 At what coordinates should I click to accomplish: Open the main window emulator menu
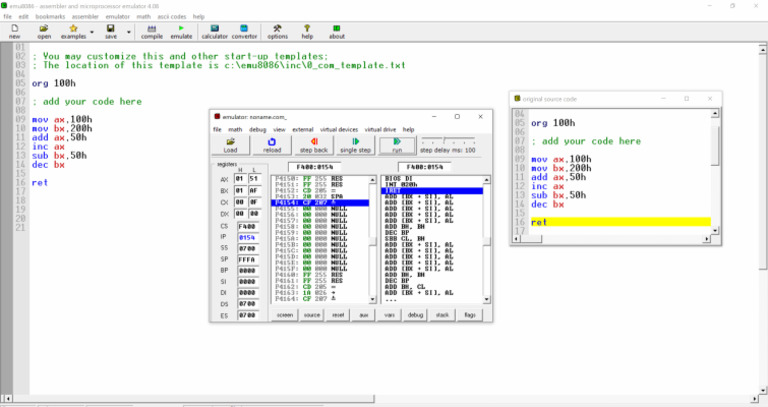pos(118,17)
